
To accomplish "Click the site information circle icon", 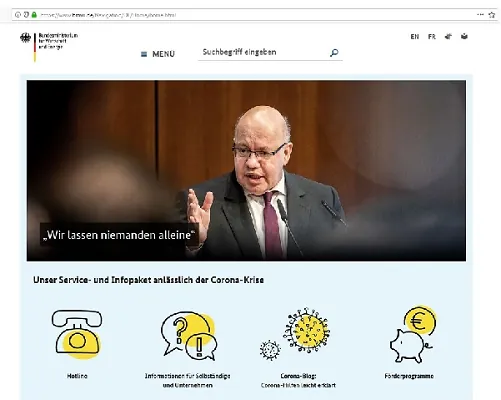I will tap(18, 15).
